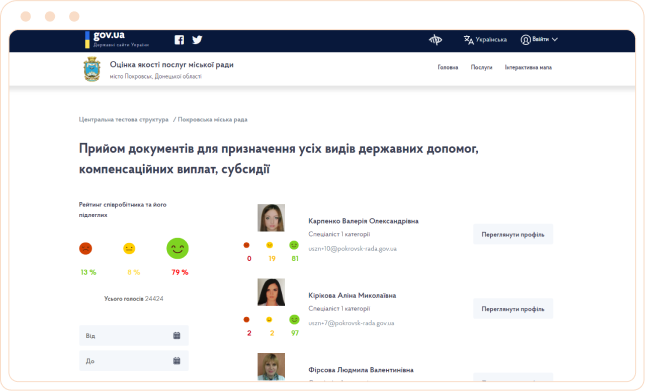
Task: Open the calendar icon in До field
Action: coord(176,361)
